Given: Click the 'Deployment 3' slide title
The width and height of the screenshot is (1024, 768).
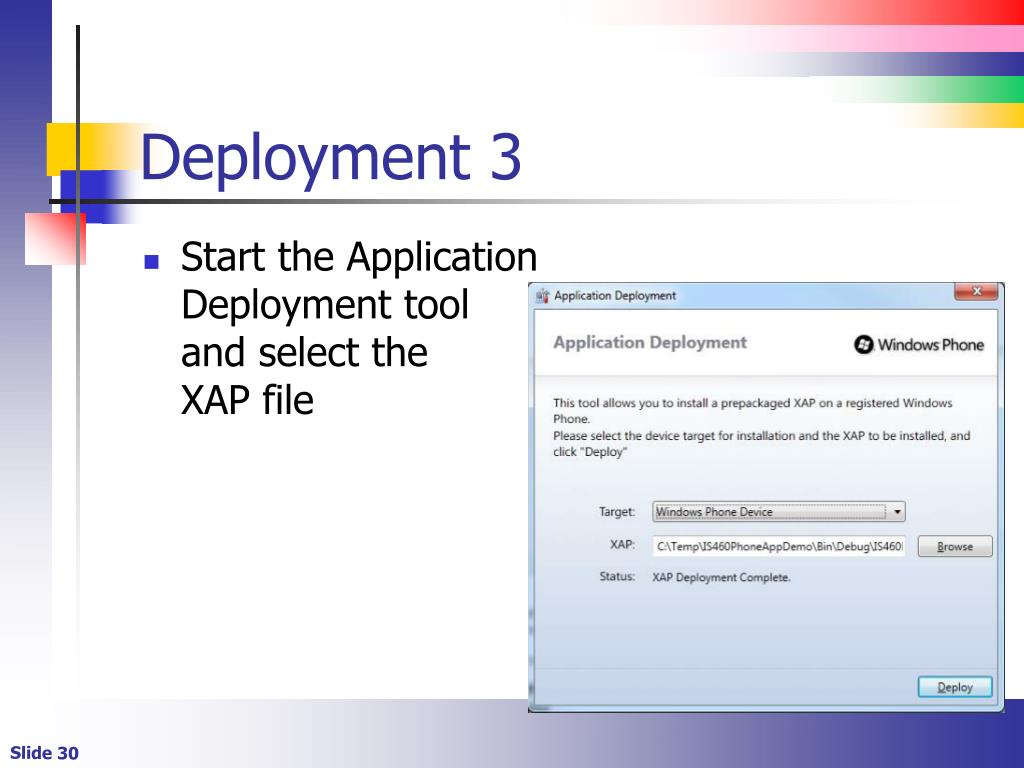Looking at the screenshot, I should 330,157.
